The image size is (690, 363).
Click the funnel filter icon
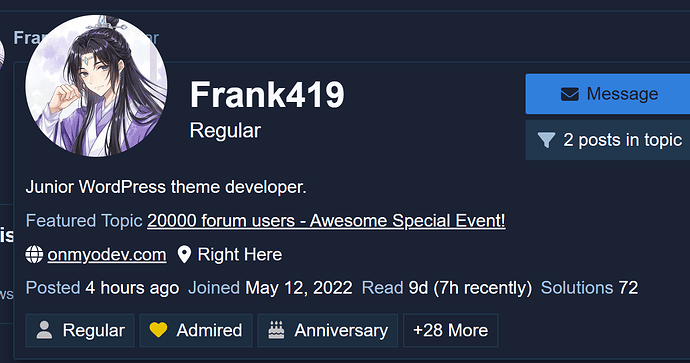546,140
